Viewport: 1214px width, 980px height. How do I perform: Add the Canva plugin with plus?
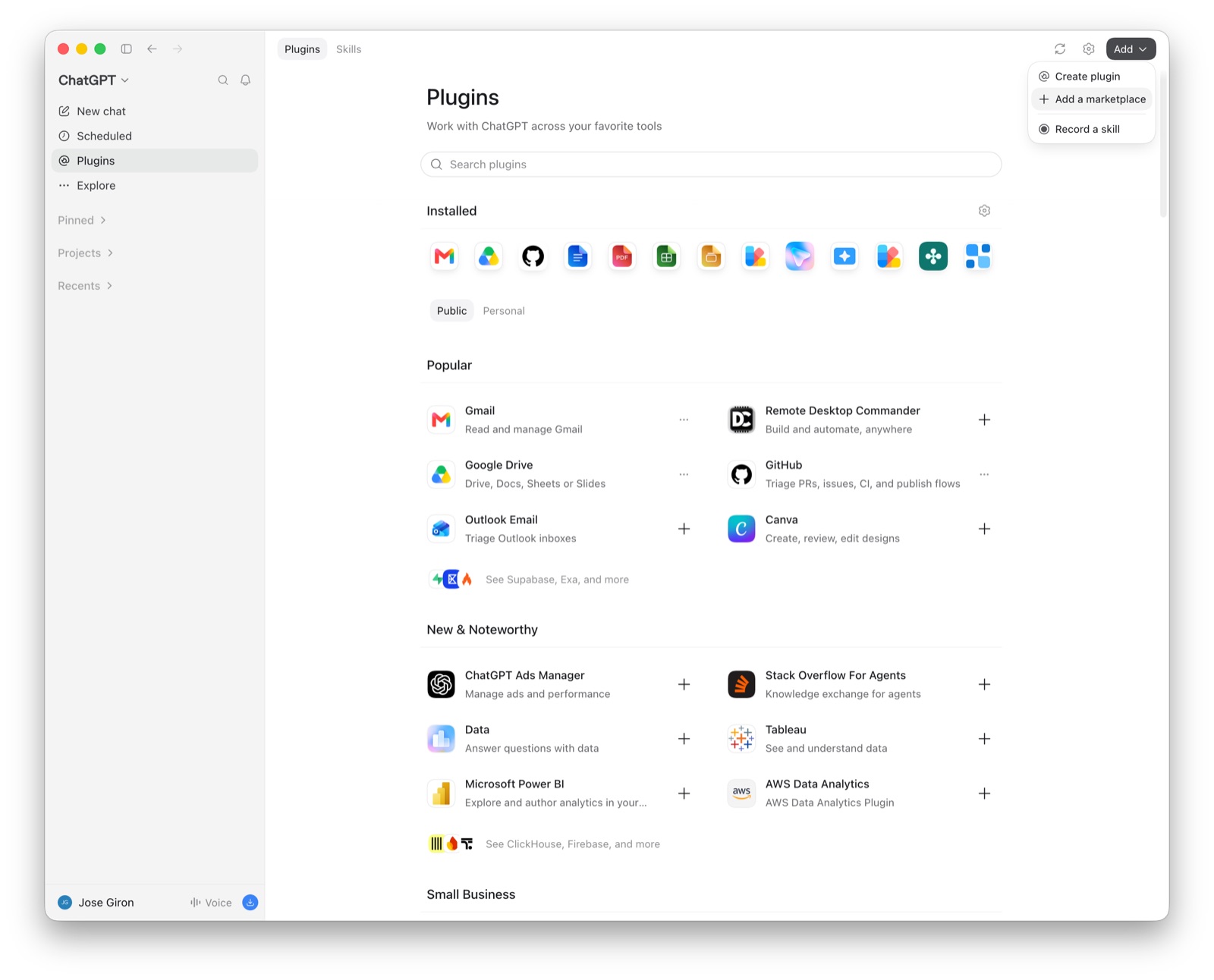tap(984, 529)
